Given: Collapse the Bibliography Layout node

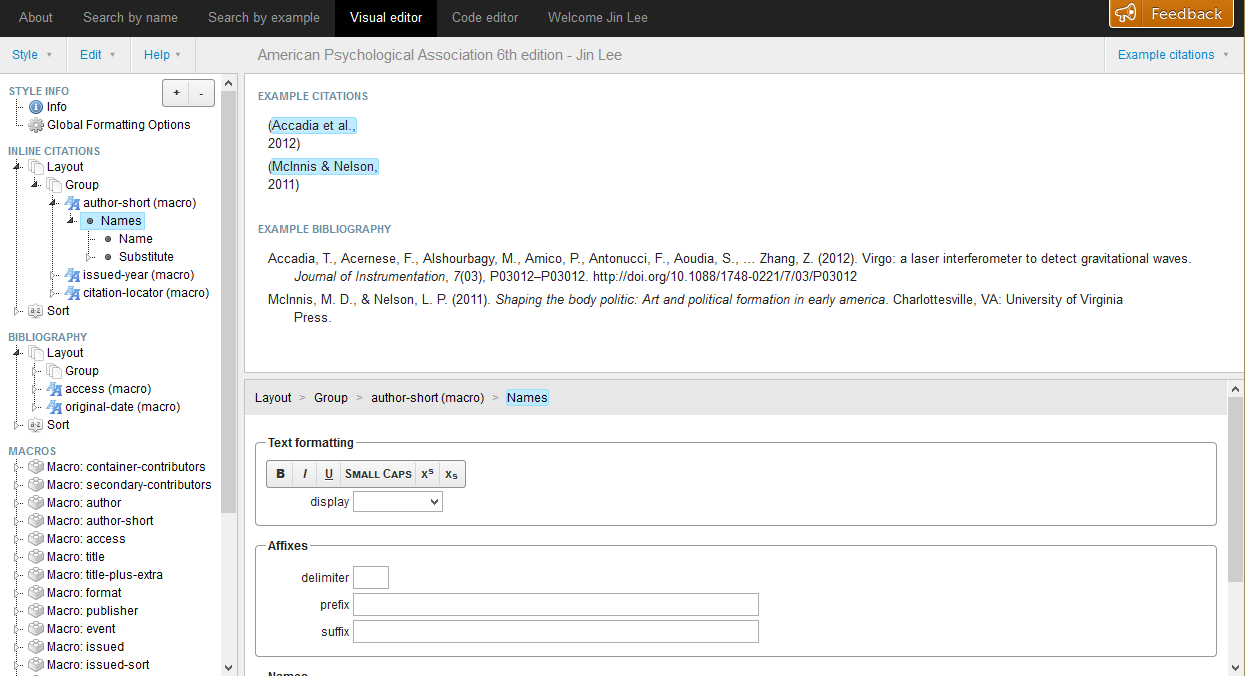Looking at the screenshot, I should 17,353.
